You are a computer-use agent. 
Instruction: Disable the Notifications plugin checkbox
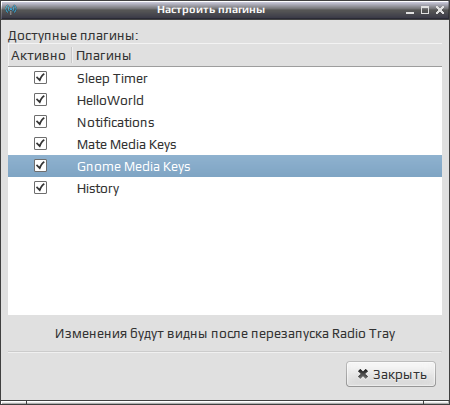(40, 122)
